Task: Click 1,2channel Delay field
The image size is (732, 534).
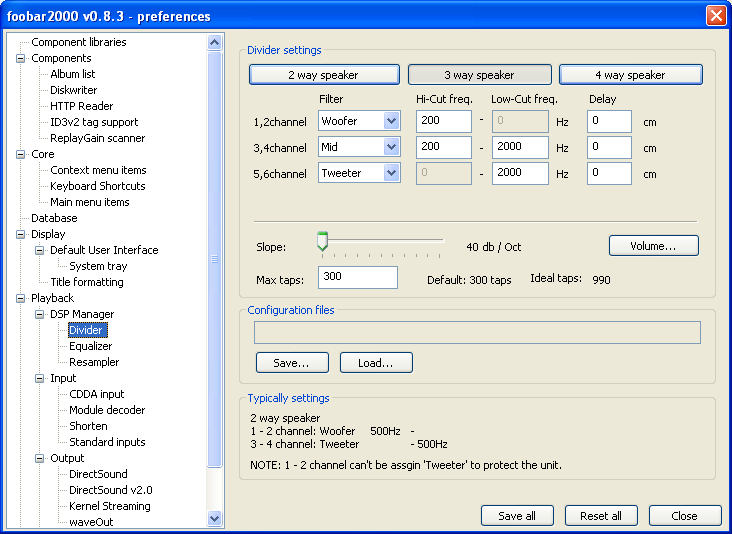Action: [x=609, y=121]
